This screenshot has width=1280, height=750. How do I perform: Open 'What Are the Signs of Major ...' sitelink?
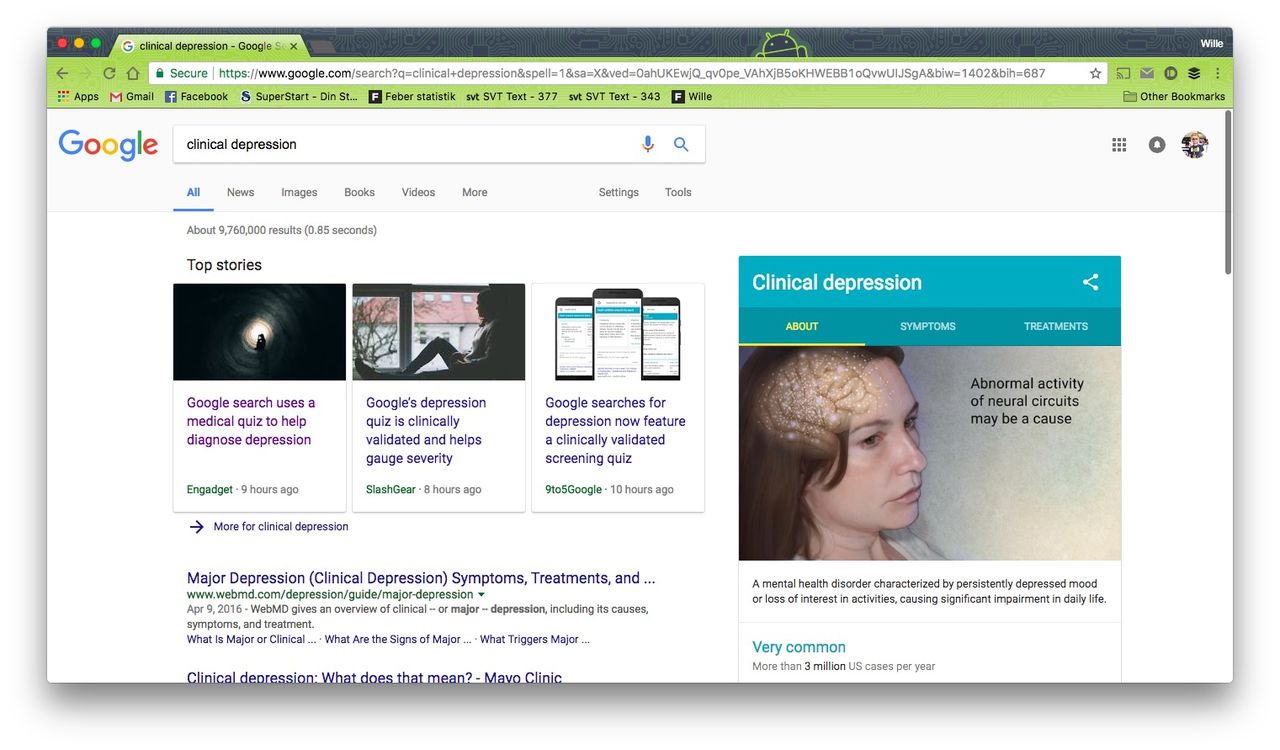coord(398,639)
